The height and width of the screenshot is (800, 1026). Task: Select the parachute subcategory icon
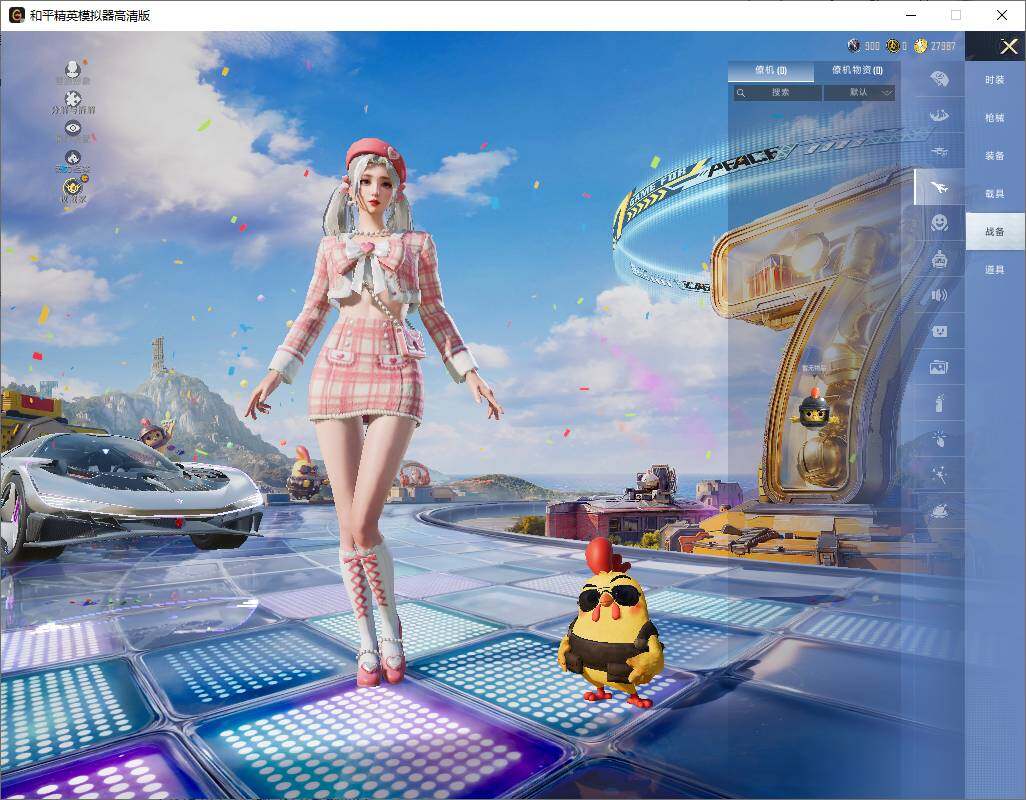click(939, 116)
